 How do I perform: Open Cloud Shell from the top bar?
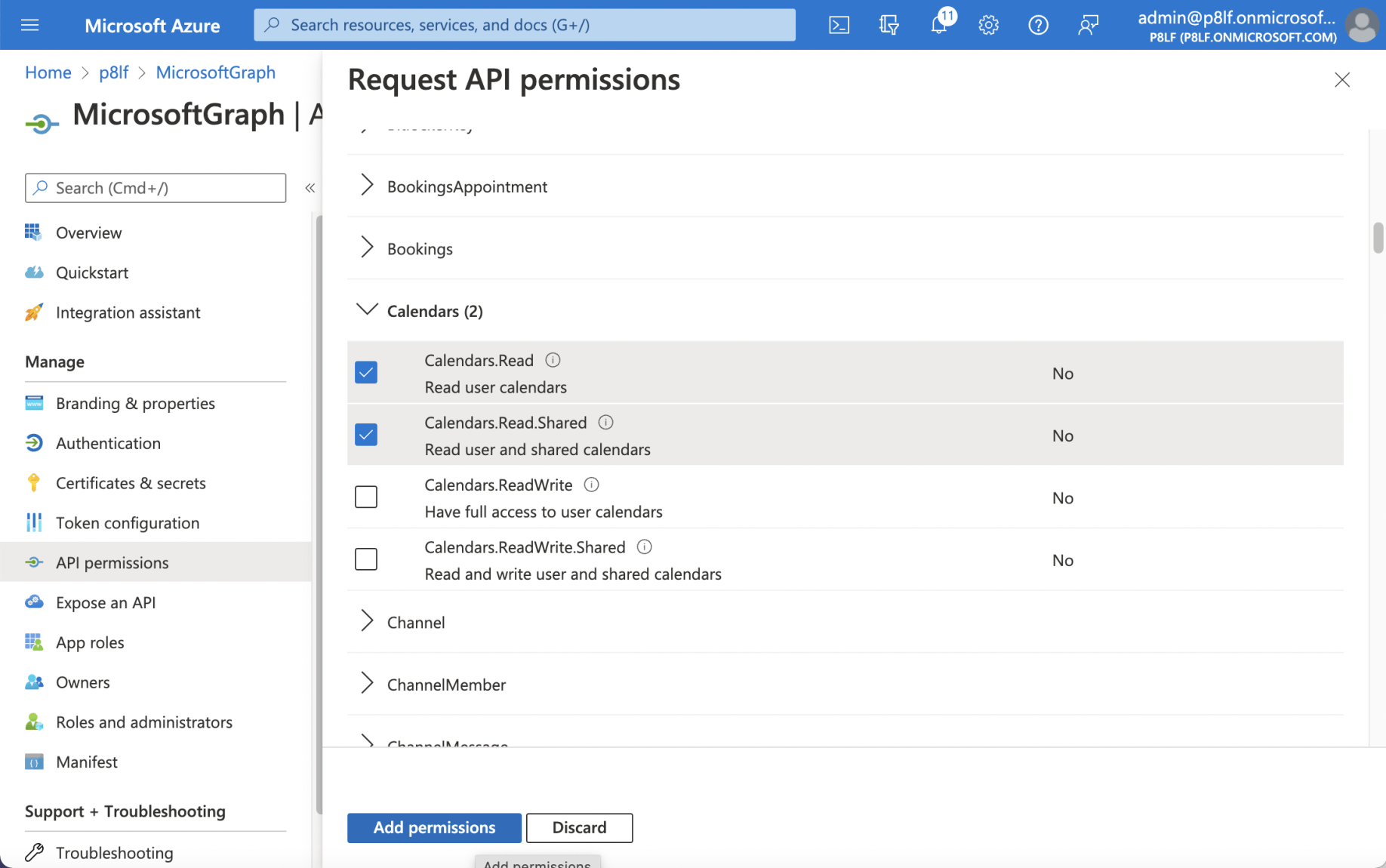coord(839,25)
